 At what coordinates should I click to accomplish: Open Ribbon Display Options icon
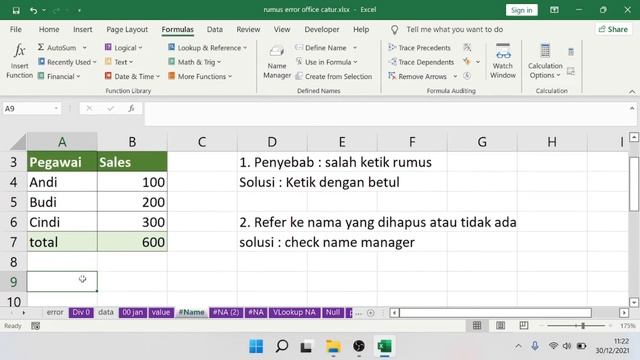click(x=554, y=10)
